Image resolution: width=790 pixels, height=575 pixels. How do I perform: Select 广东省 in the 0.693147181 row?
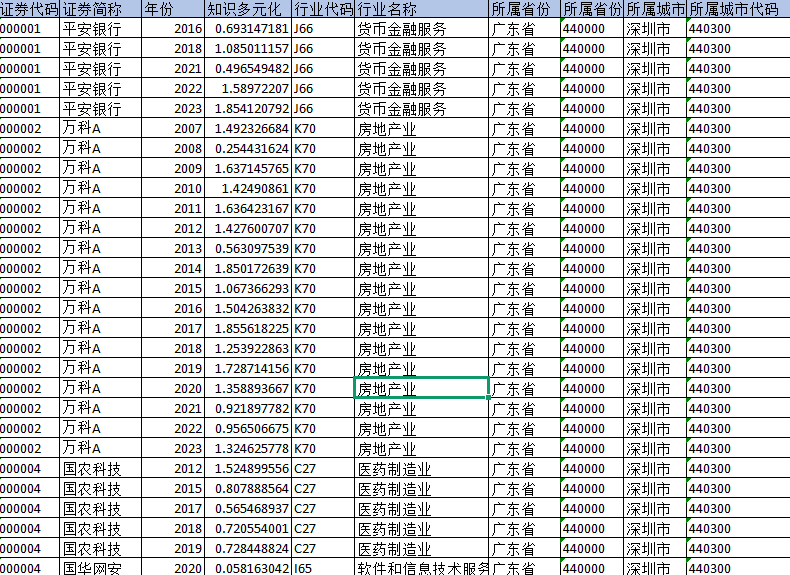pos(524,29)
